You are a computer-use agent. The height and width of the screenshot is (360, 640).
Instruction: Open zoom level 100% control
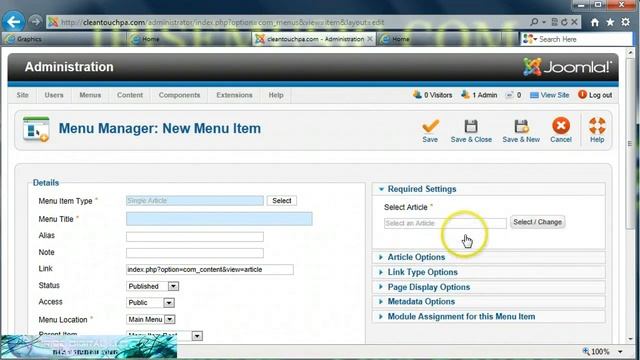(x=602, y=351)
